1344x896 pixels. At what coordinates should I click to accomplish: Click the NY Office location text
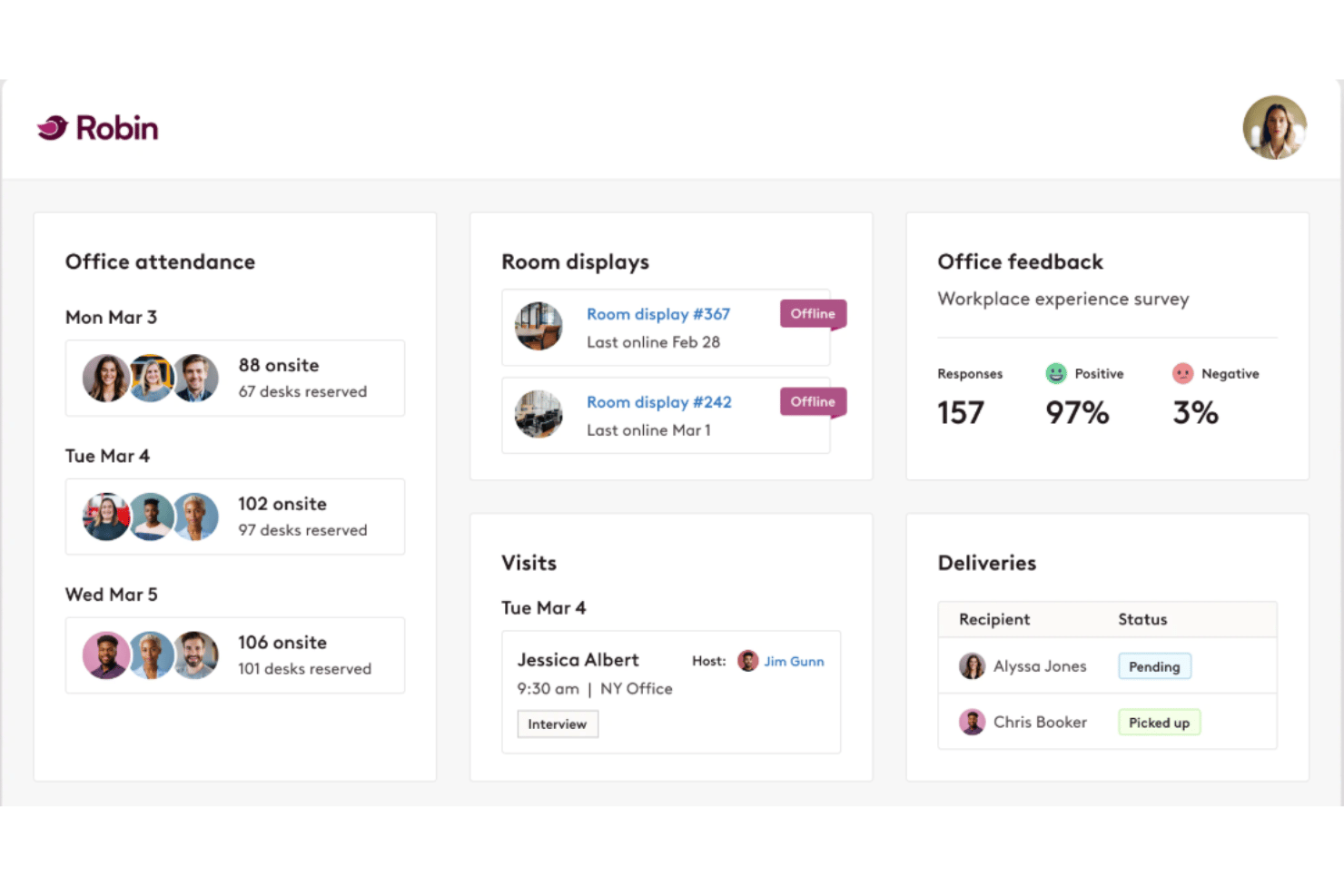(637, 689)
